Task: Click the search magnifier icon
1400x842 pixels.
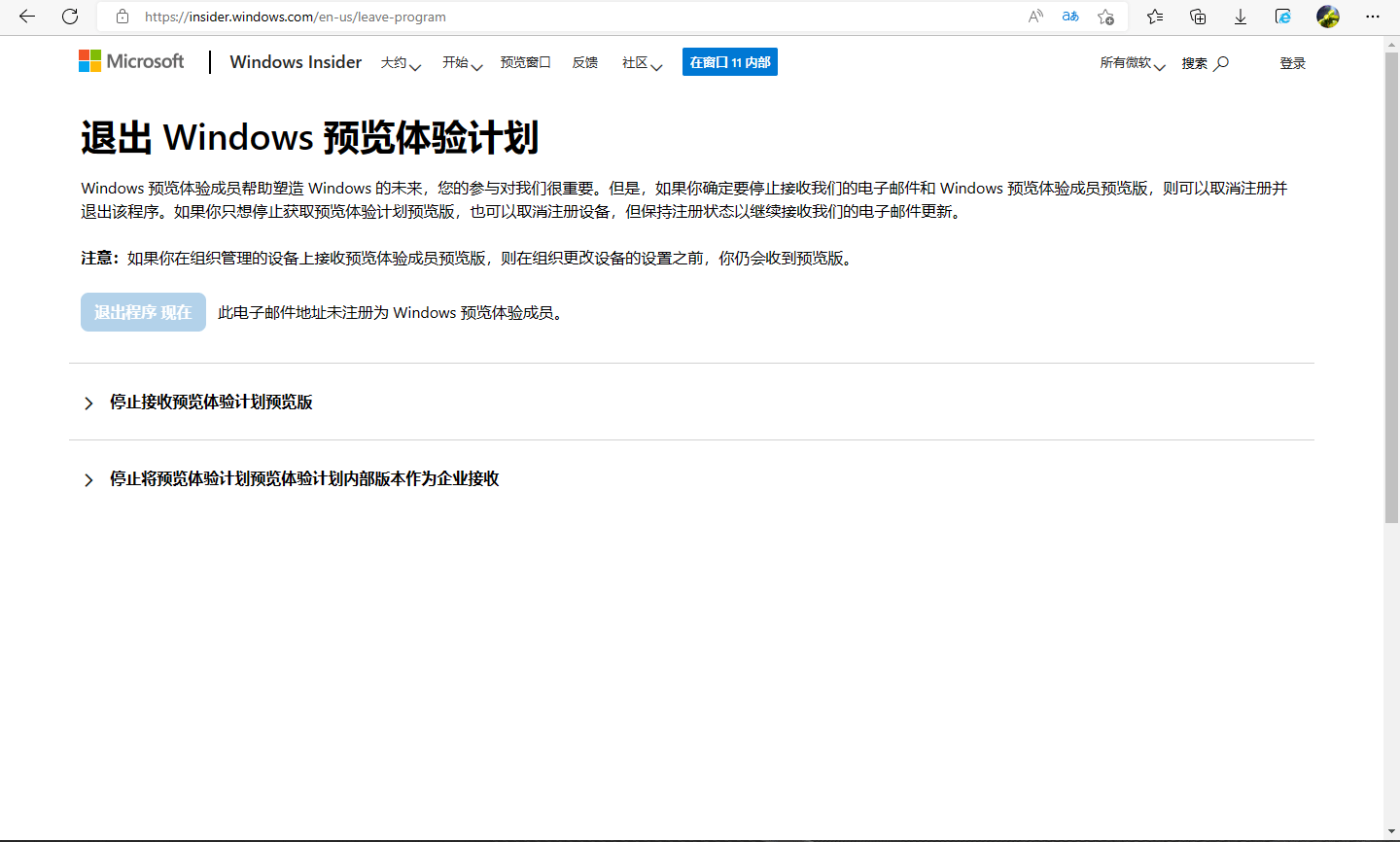Action: (x=1222, y=63)
